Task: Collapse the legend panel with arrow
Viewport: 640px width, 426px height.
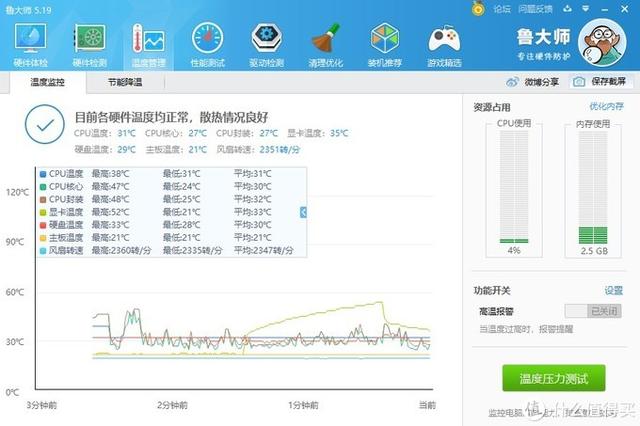Action: point(304,212)
